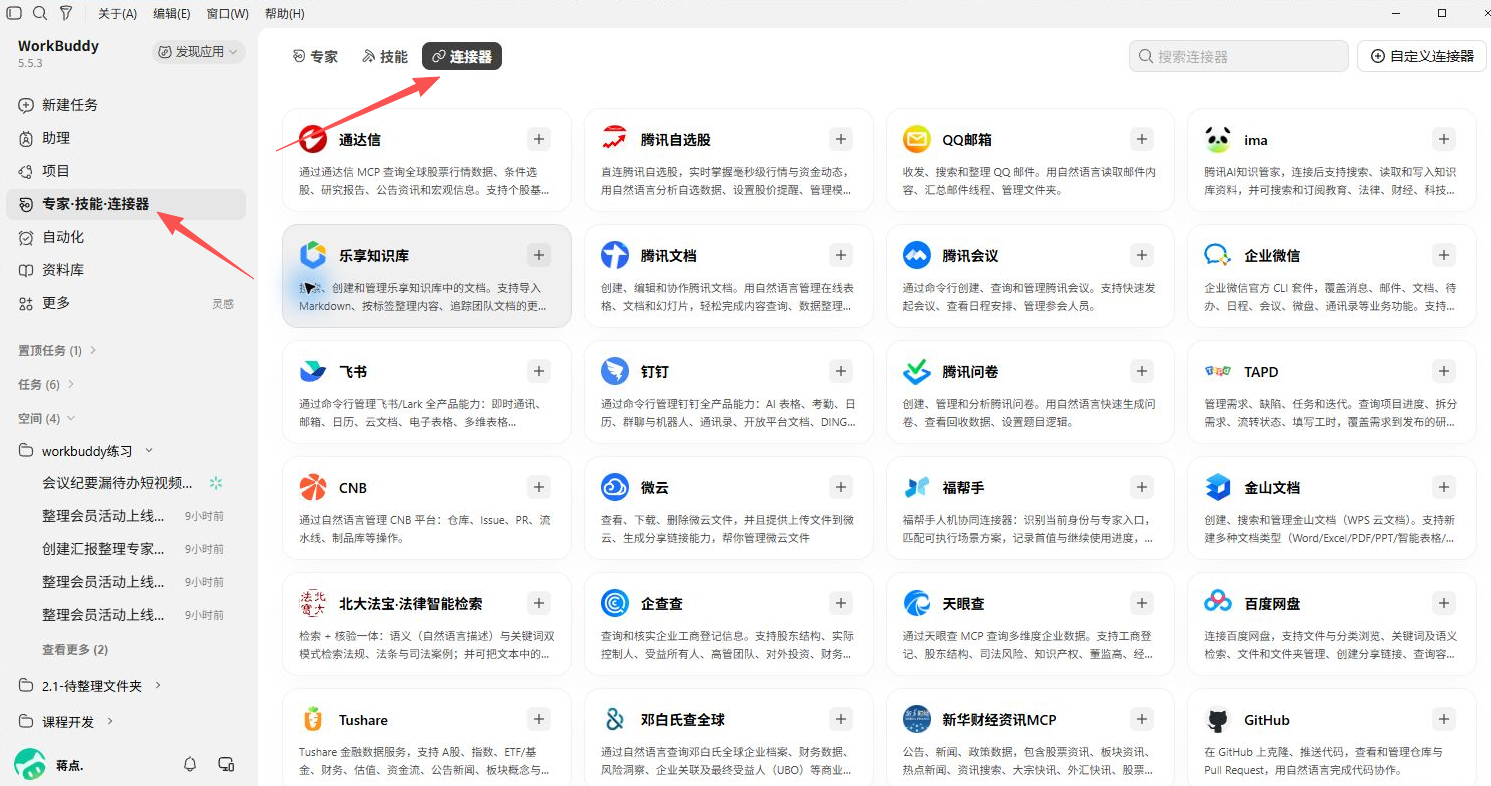
Task: Add the 腾讯文档 connector with its plus button
Action: (841, 255)
